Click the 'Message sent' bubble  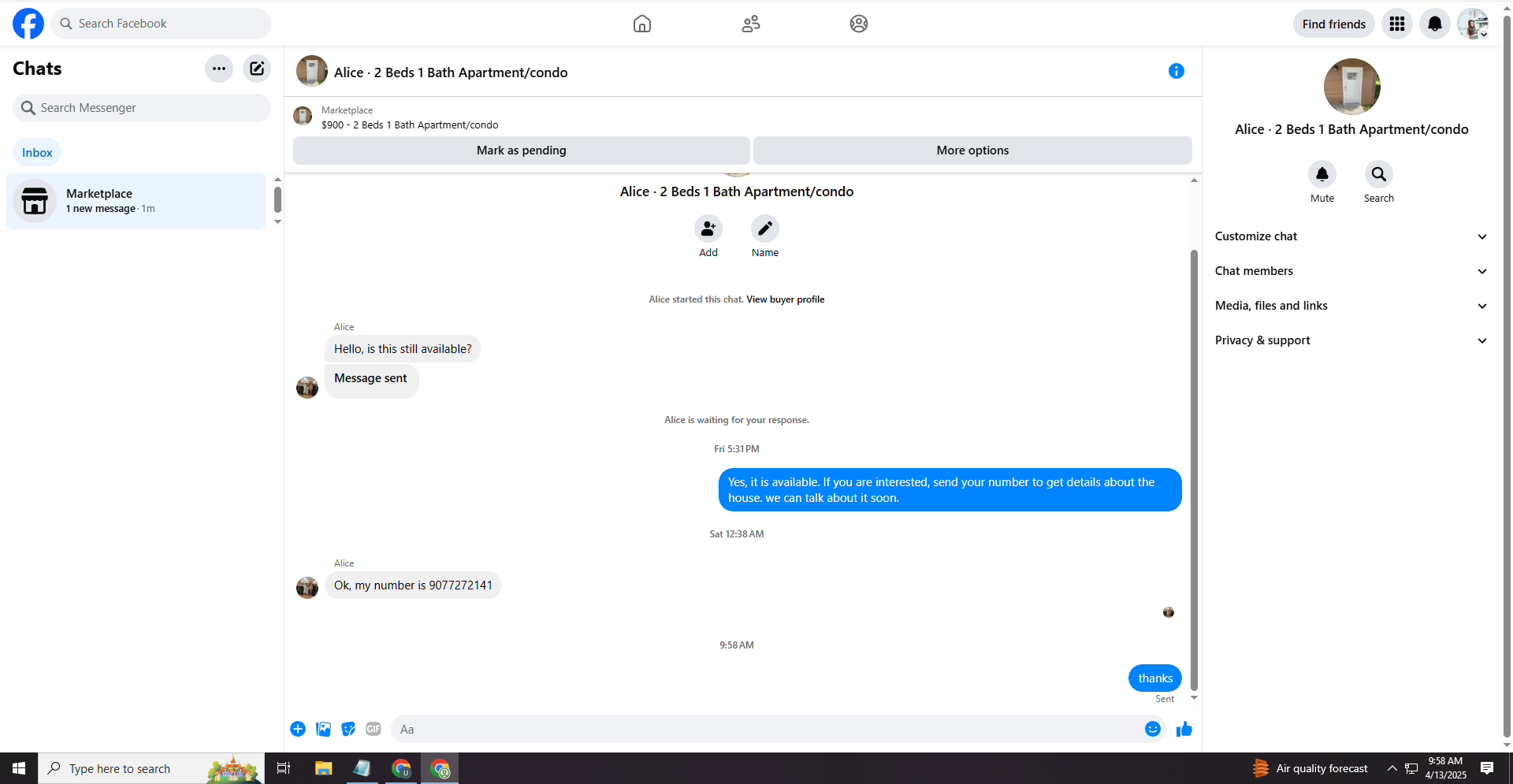point(371,381)
